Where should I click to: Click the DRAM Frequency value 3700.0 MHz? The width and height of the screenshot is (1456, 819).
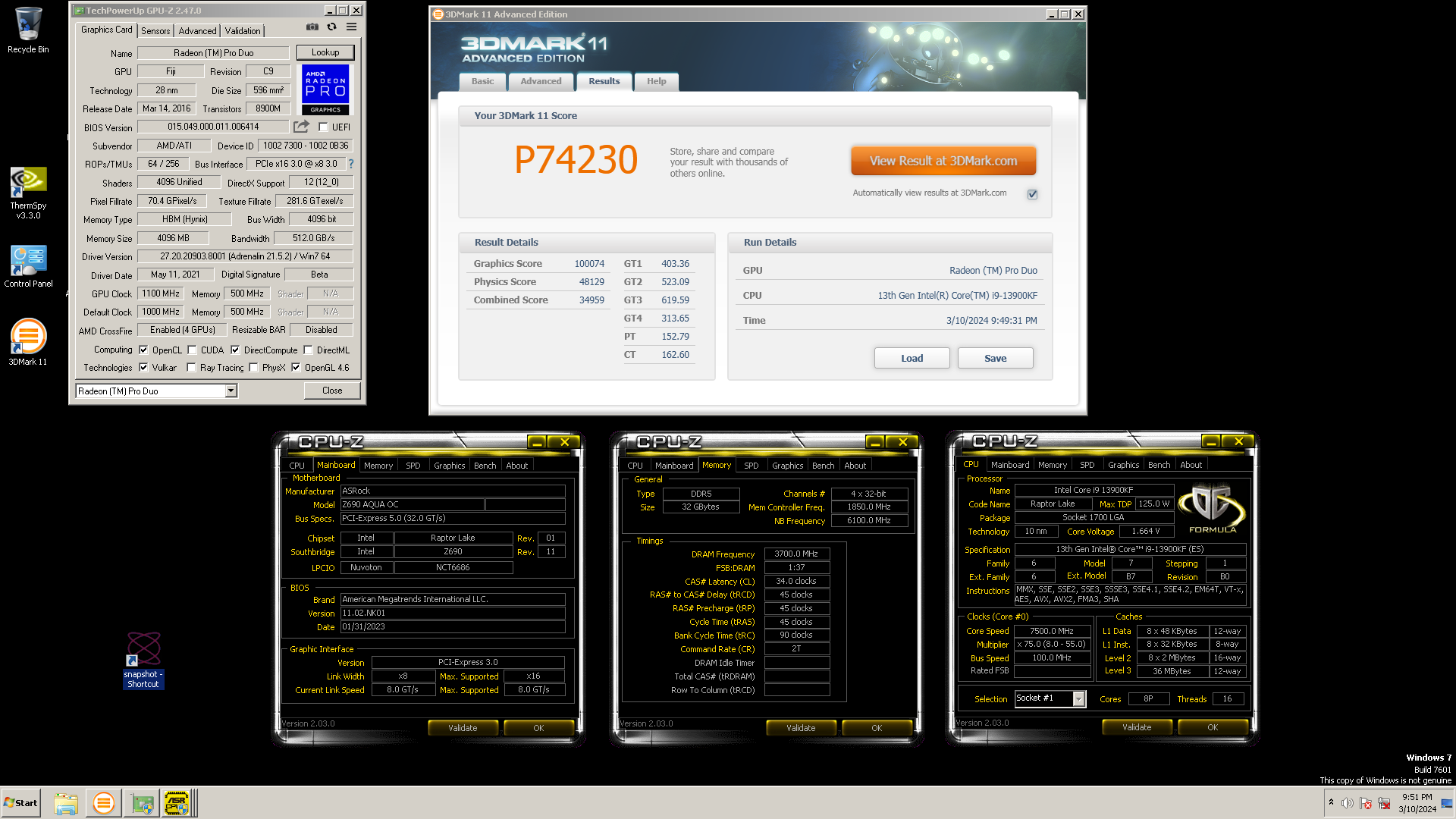point(796,554)
